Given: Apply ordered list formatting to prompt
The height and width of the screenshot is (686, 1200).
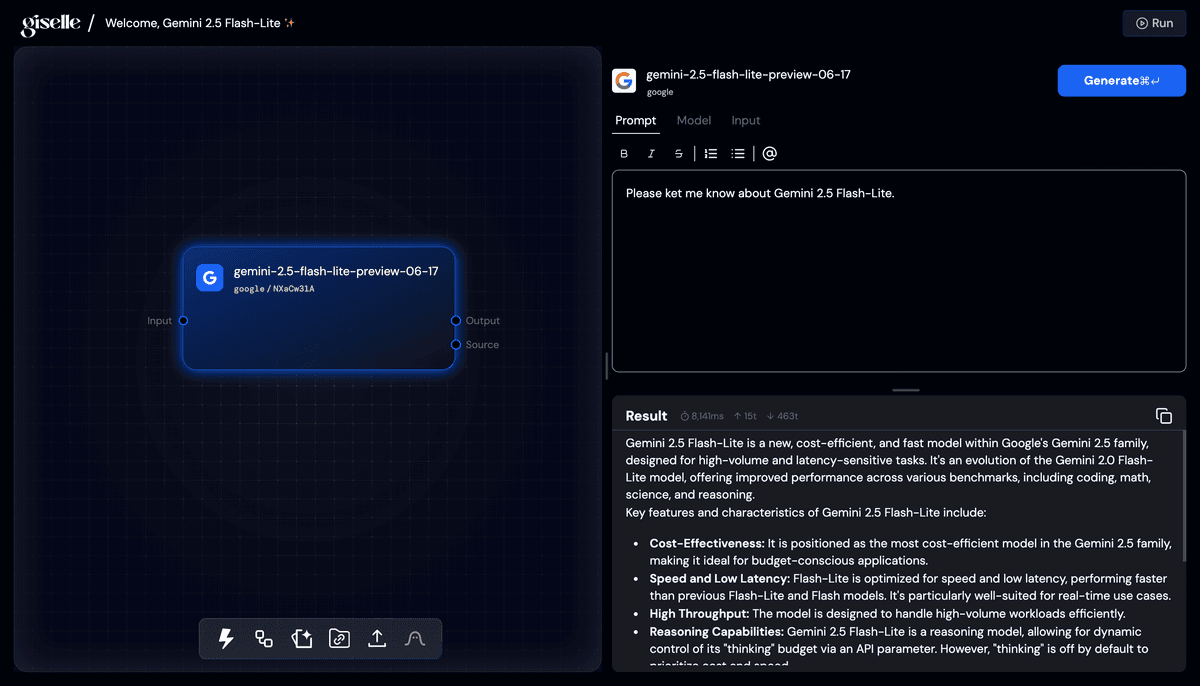Looking at the screenshot, I should (x=710, y=153).
